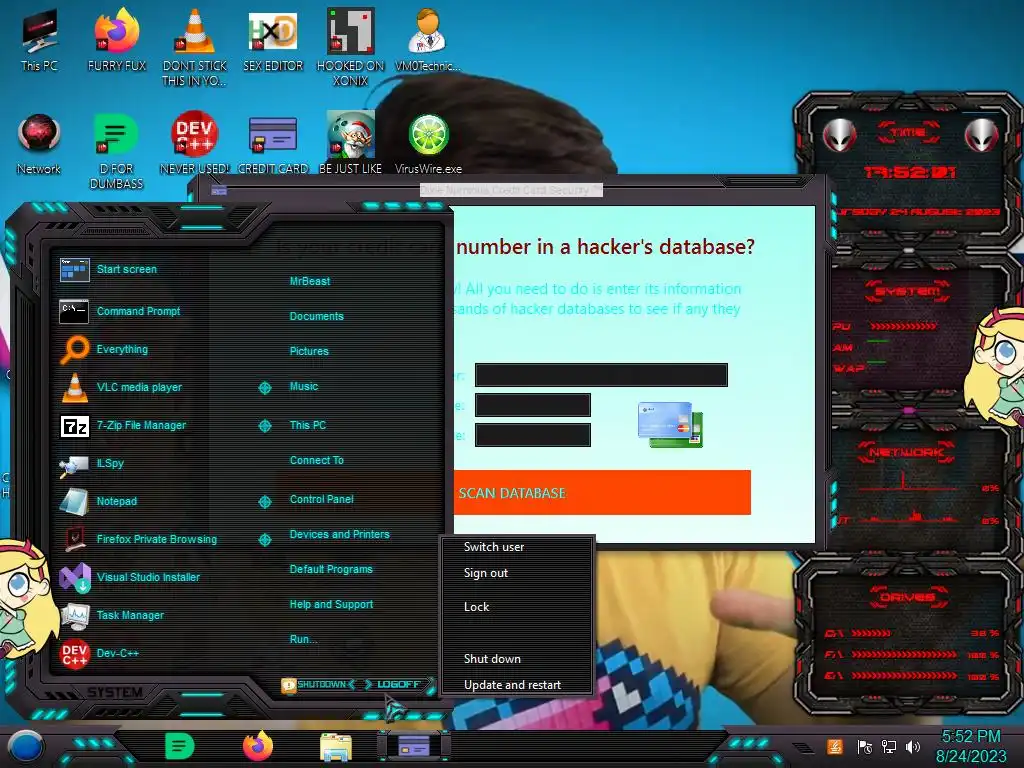Open Help and Support from start menu
This screenshot has height=768, width=1024.
pos(332,604)
